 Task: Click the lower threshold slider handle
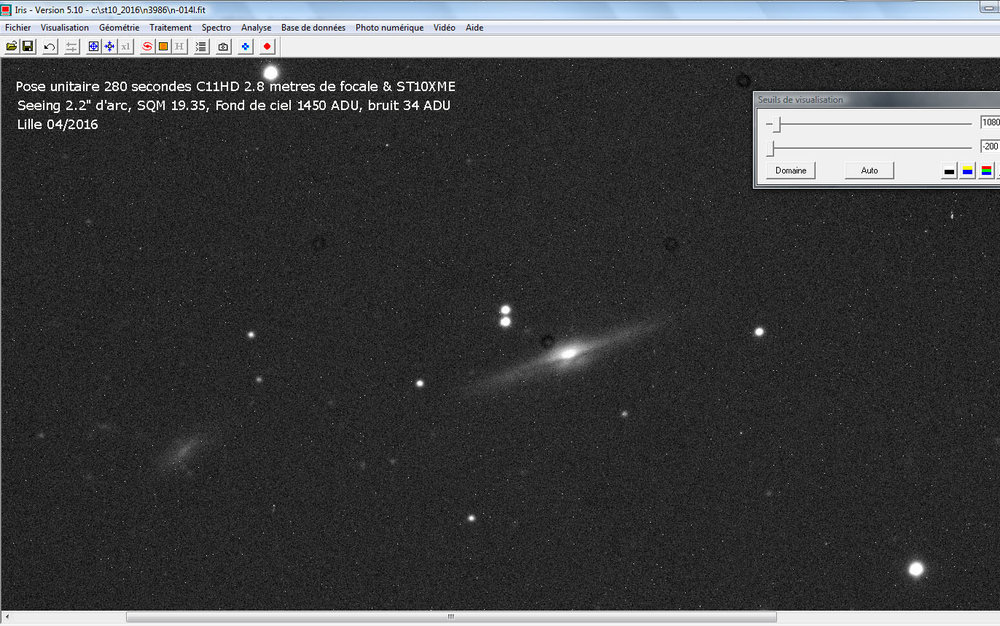tap(772, 148)
